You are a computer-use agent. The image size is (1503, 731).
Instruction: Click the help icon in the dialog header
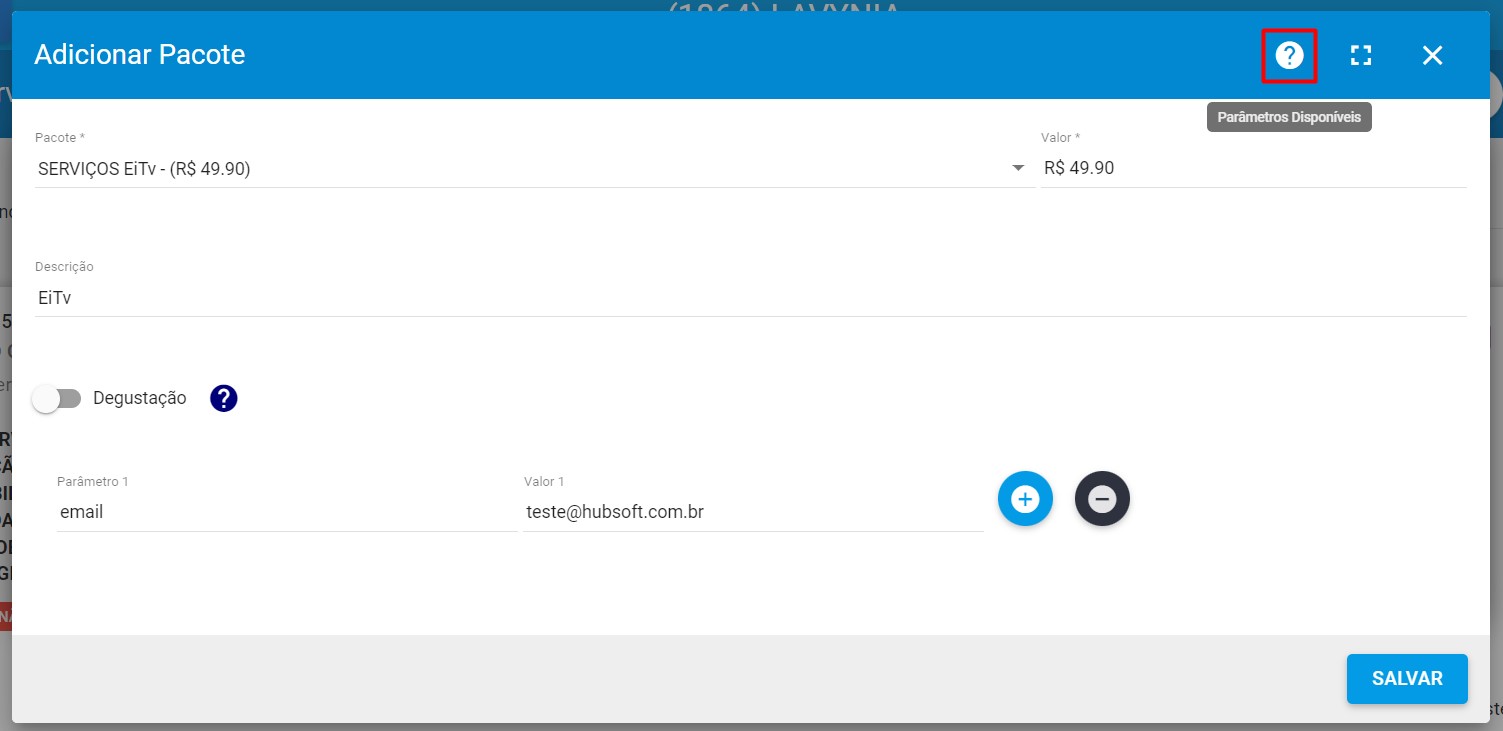click(x=1289, y=56)
